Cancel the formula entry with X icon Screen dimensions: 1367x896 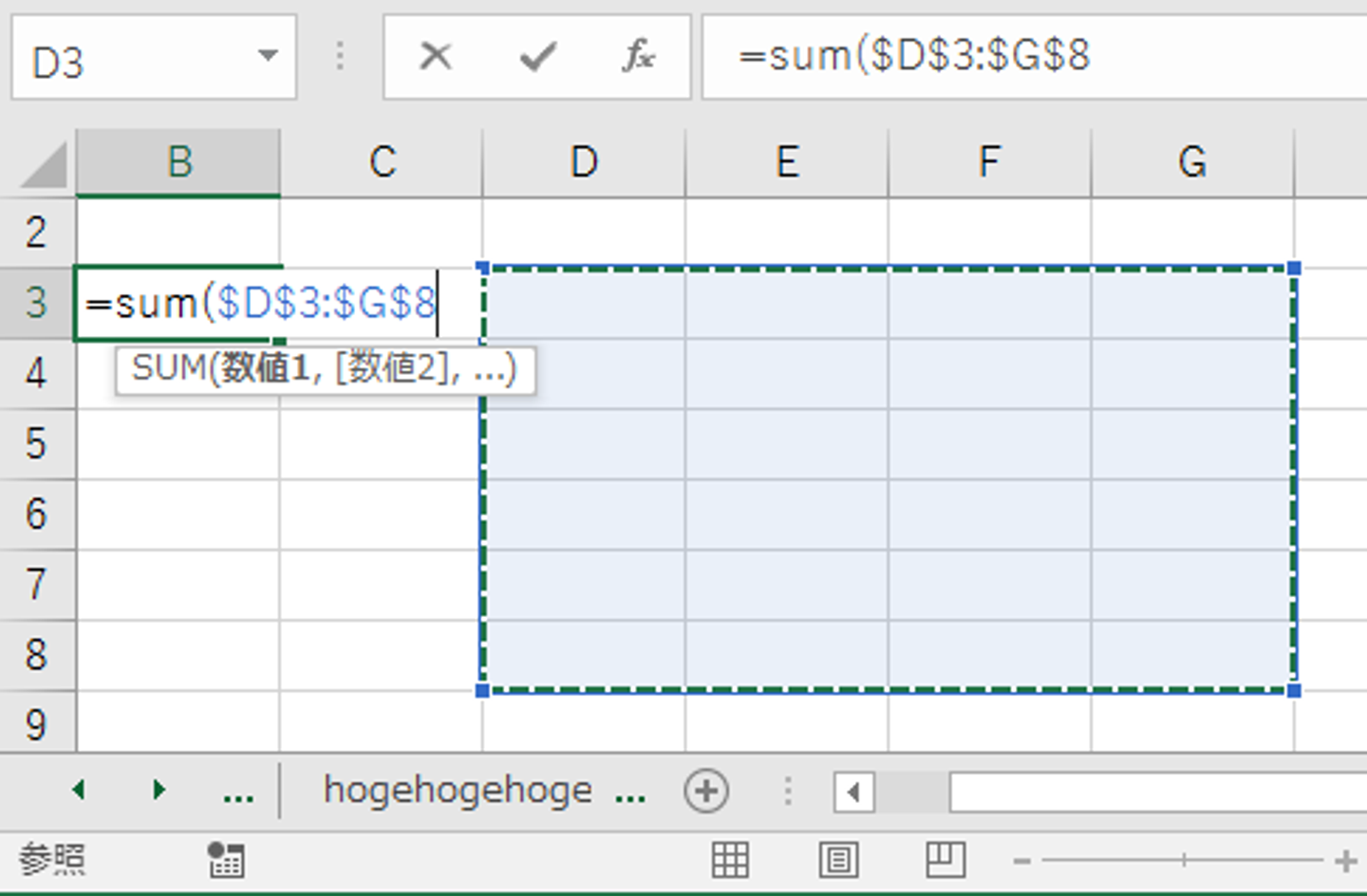coord(436,56)
